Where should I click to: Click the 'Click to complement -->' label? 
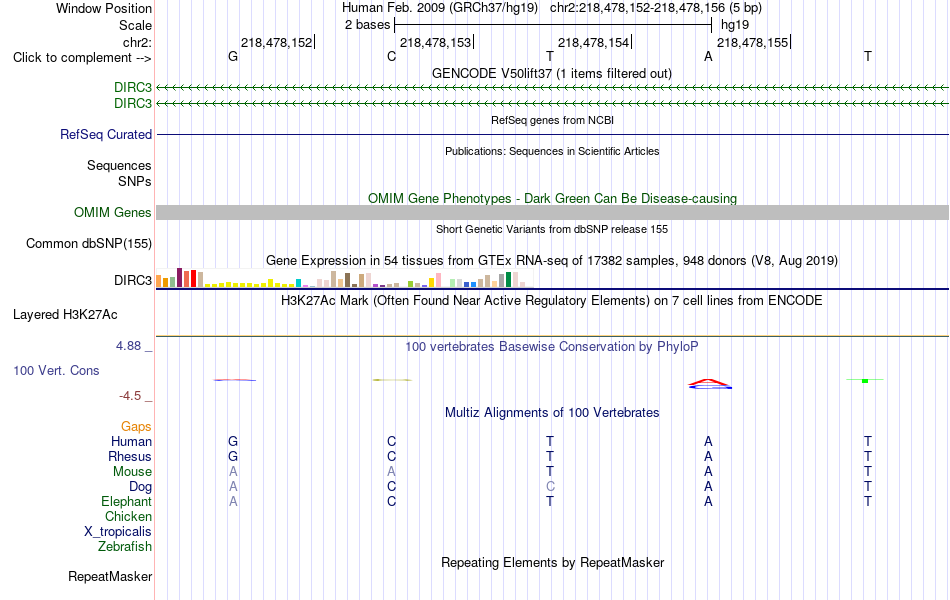[x=82, y=58]
